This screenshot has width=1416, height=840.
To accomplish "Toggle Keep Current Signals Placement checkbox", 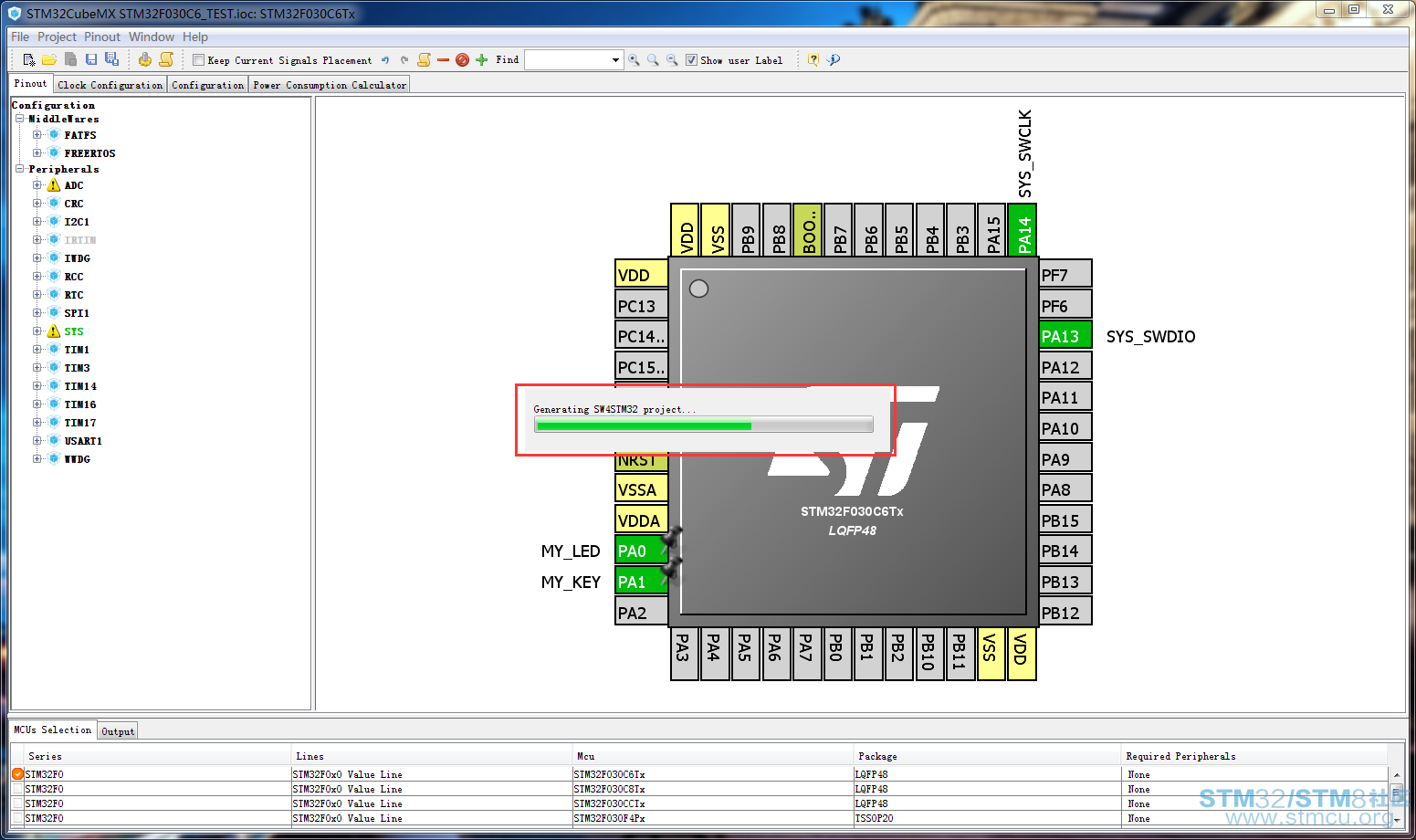I will tap(198, 60).
